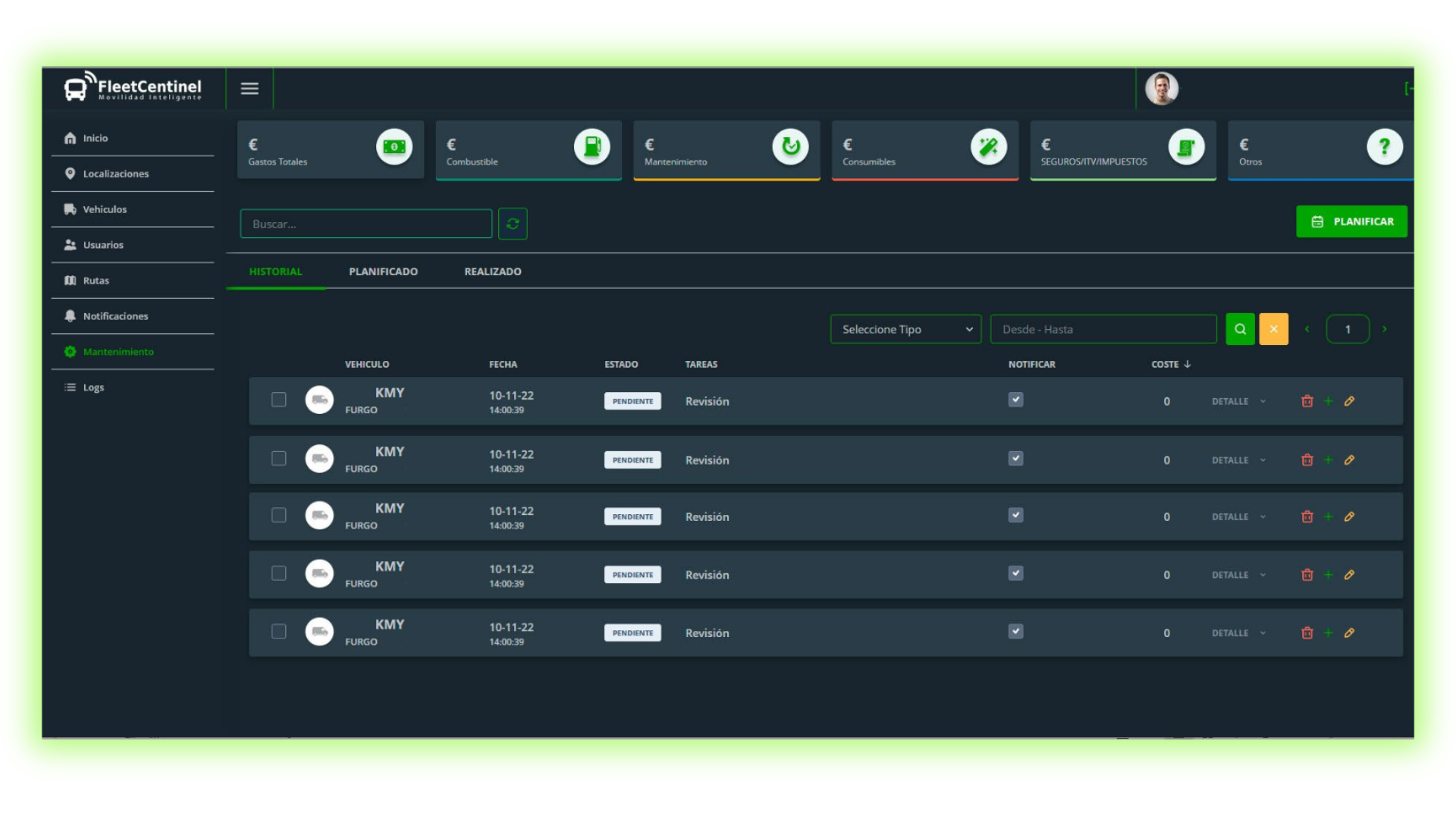Click the green magnifier filter button
This screenshot has height=819, width=1456.
point(1240,329)
